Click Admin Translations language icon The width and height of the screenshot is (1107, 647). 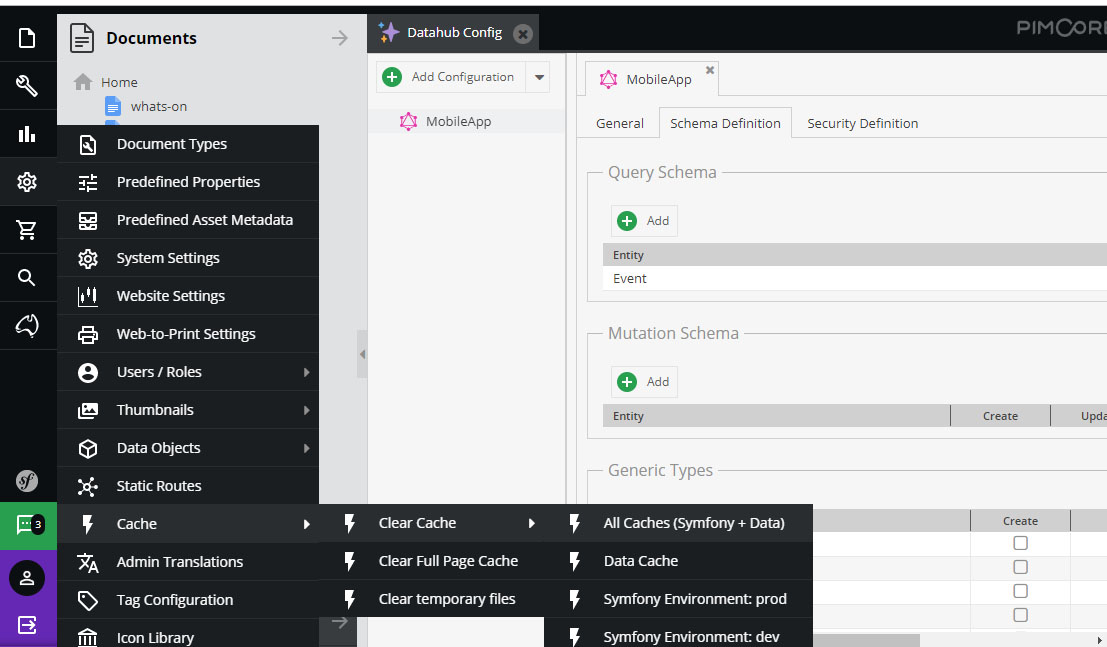88,562
